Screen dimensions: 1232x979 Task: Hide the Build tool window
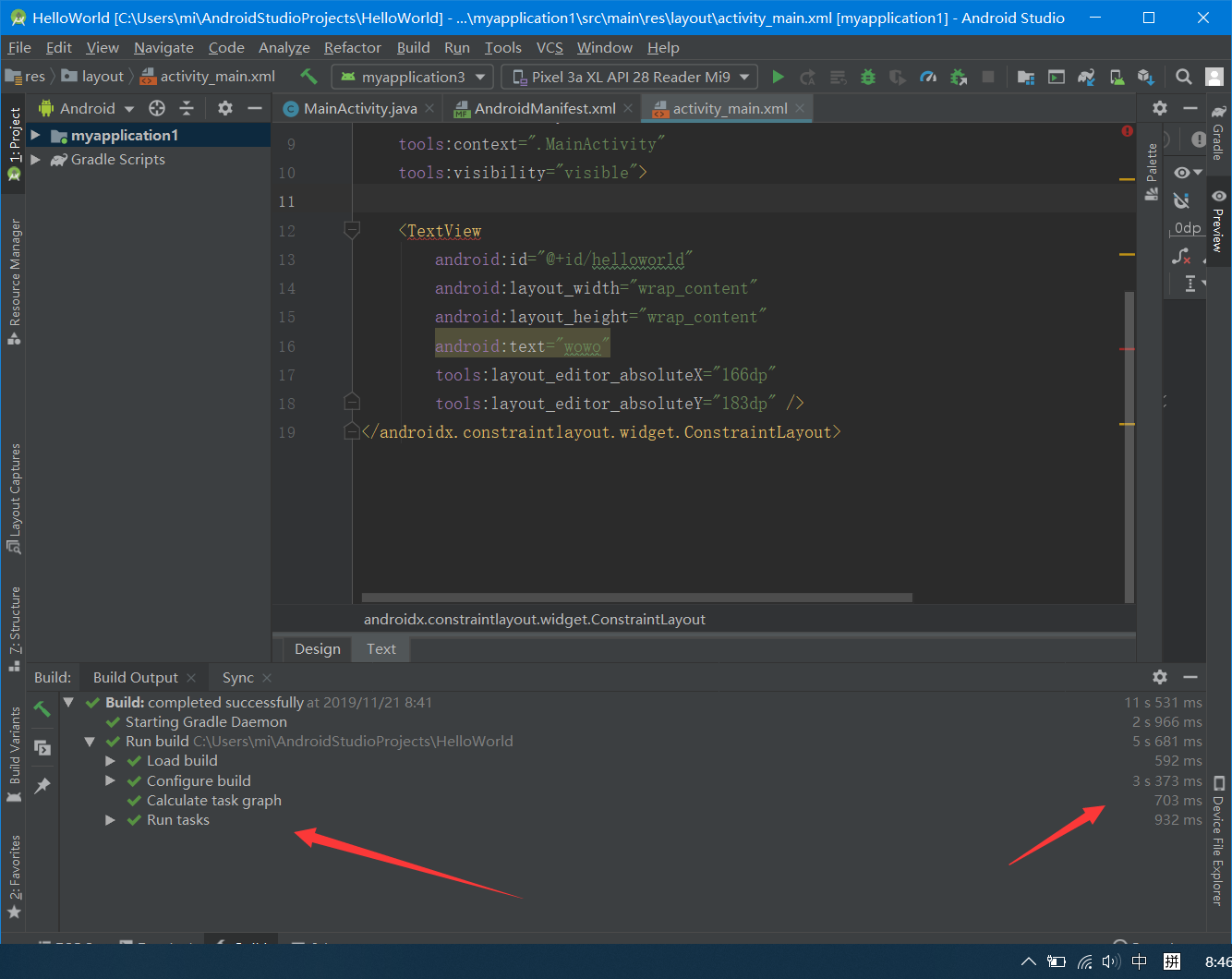coord(1190,677)
